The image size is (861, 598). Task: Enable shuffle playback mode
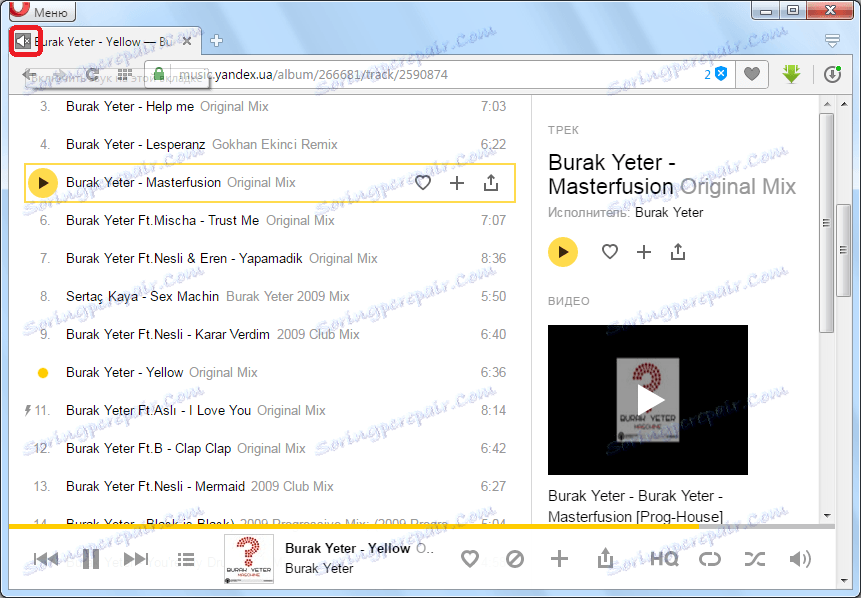[755, 559]
